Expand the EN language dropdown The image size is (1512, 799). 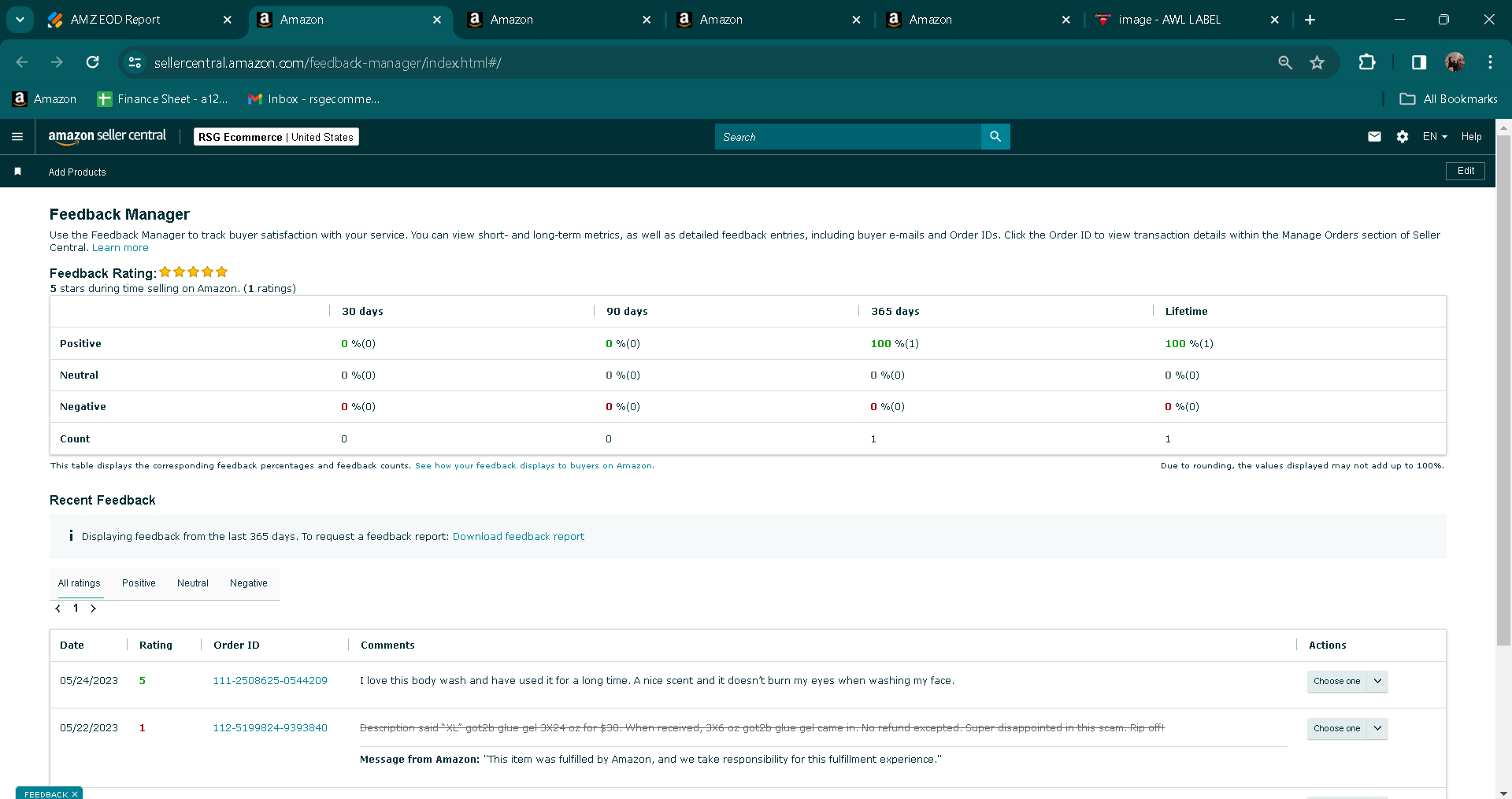1435,137
